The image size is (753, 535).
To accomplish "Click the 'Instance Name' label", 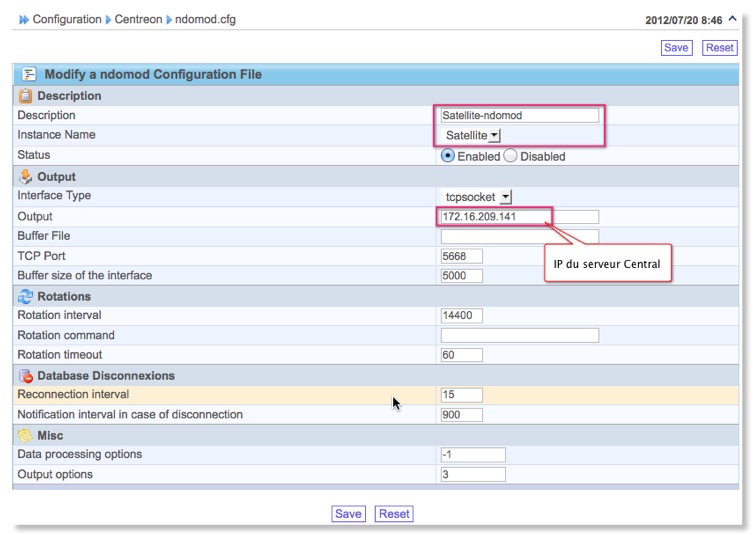I will [56, 135].
